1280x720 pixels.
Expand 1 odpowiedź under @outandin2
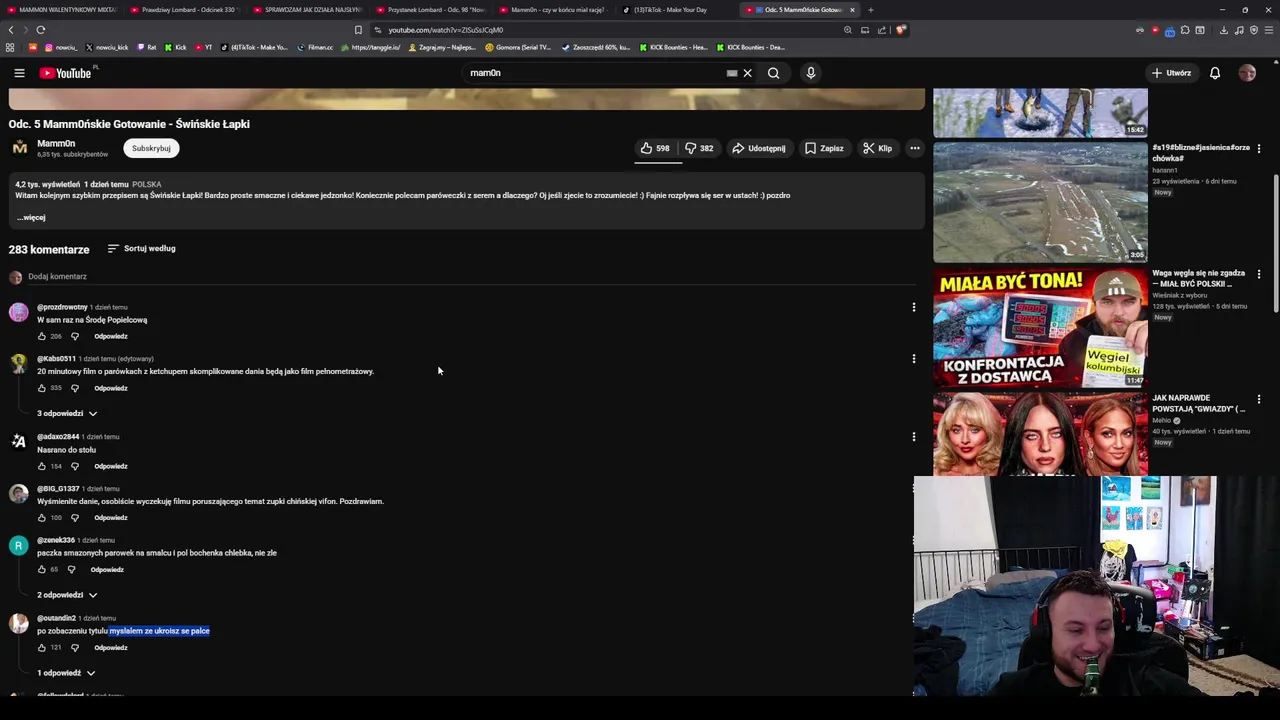click(67, 674)
